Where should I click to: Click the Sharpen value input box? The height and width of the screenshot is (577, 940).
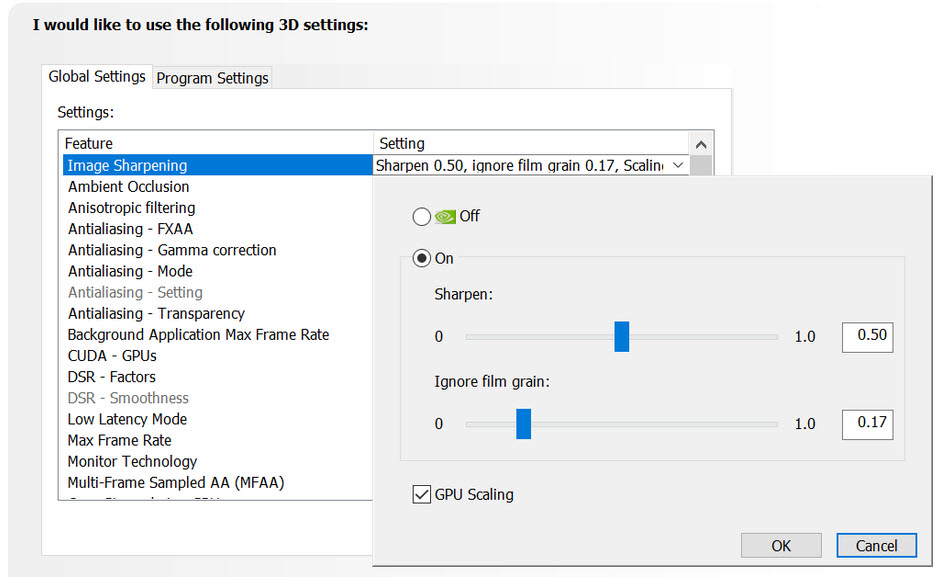[867, 336]
